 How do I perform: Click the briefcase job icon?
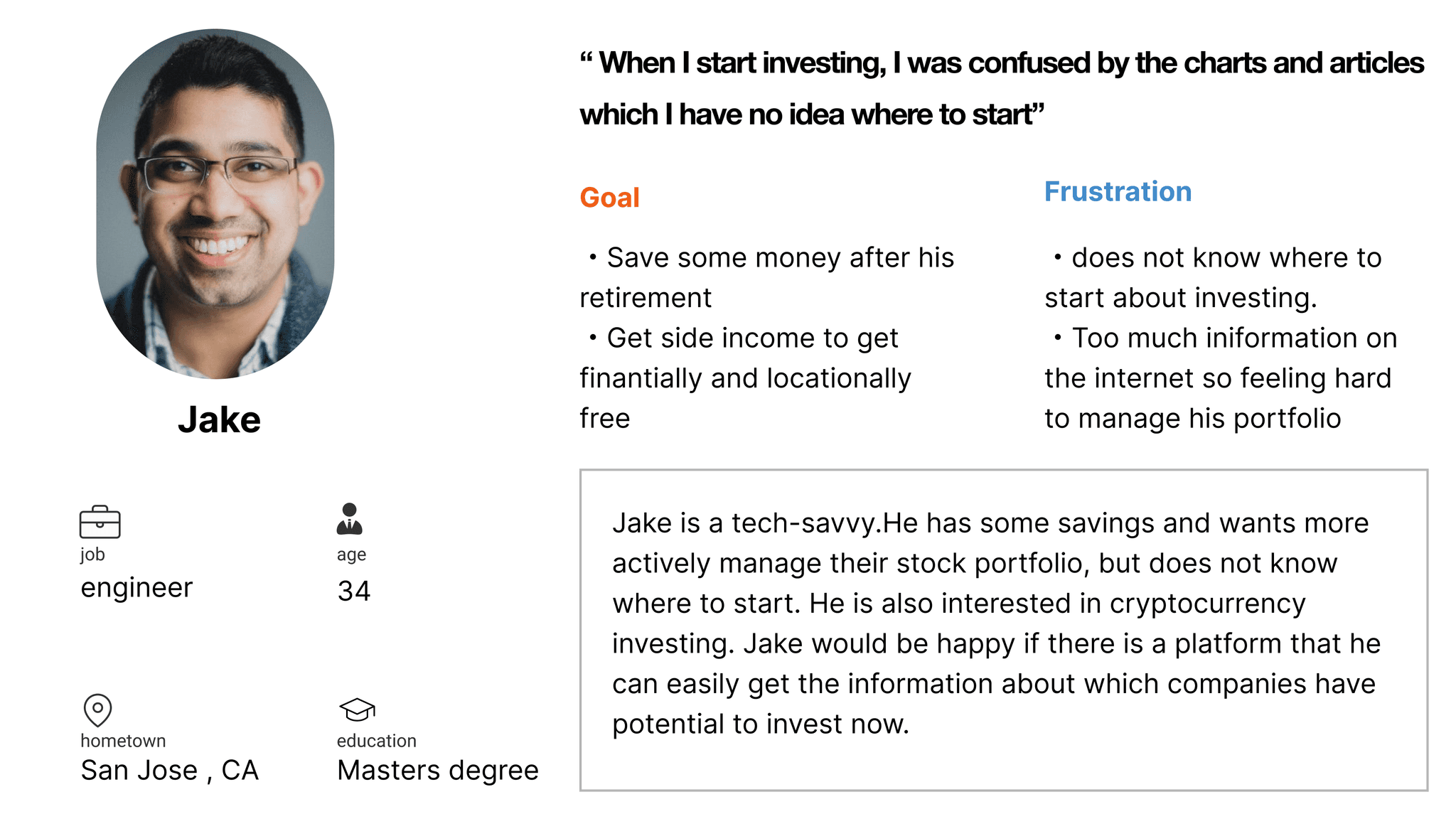[100, 522]
